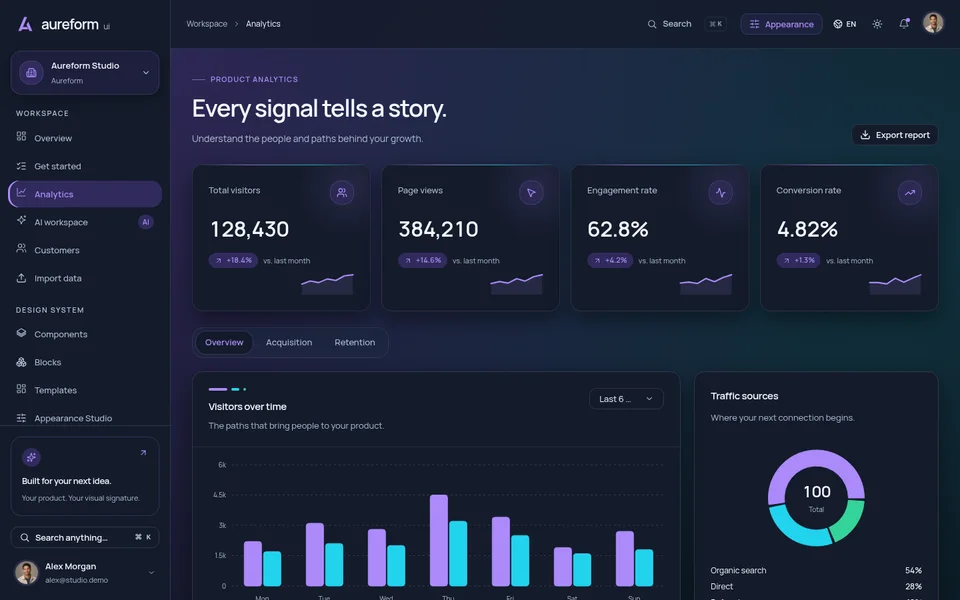Click the sparkle icon in promo card
The height and width of the screenshot is (600, 960).
click(x=31, y=457)
